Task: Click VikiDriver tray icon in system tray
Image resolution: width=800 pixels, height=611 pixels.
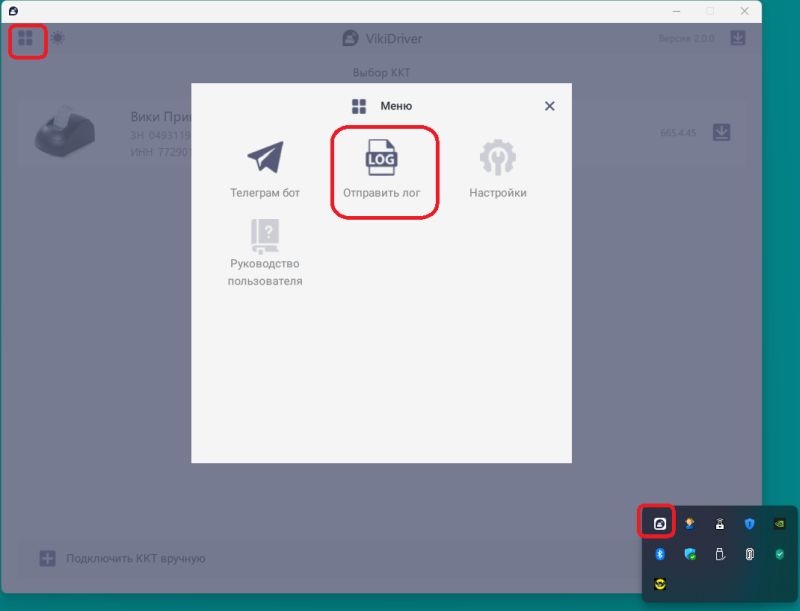Action: [660, 523]
